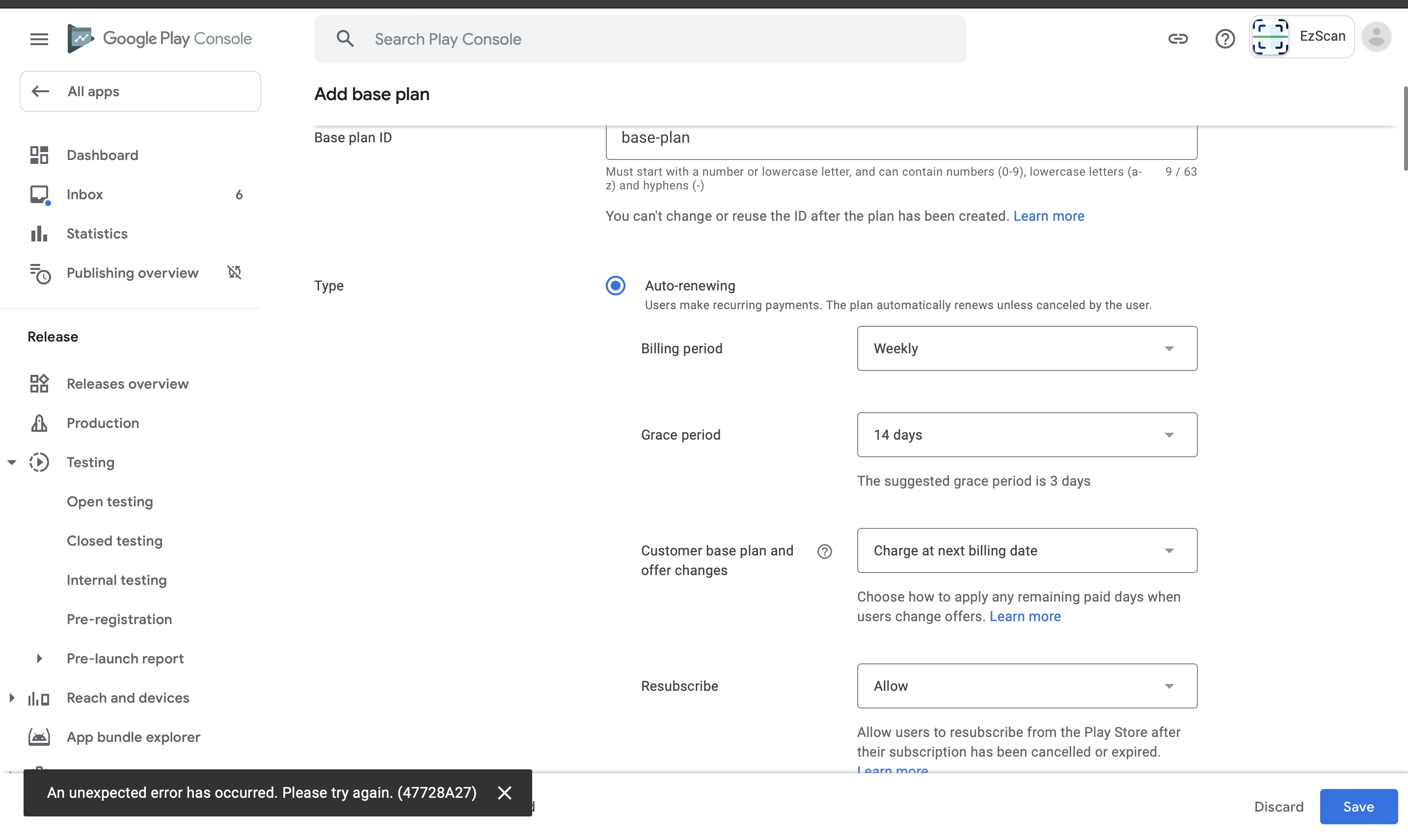Focus the Search Play Console field
This screenshot has width=1408, height=840.
(x=639, y=39)
